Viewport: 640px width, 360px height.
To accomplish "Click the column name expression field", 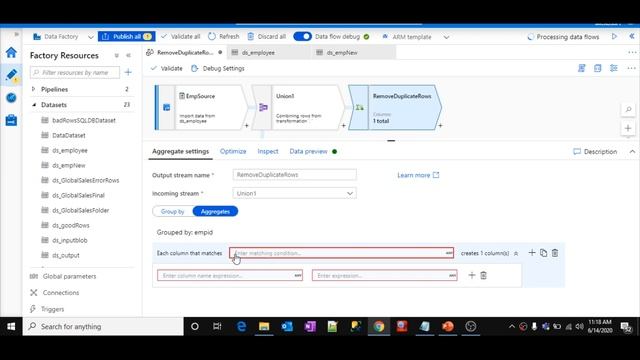I will tap(230, 276).
